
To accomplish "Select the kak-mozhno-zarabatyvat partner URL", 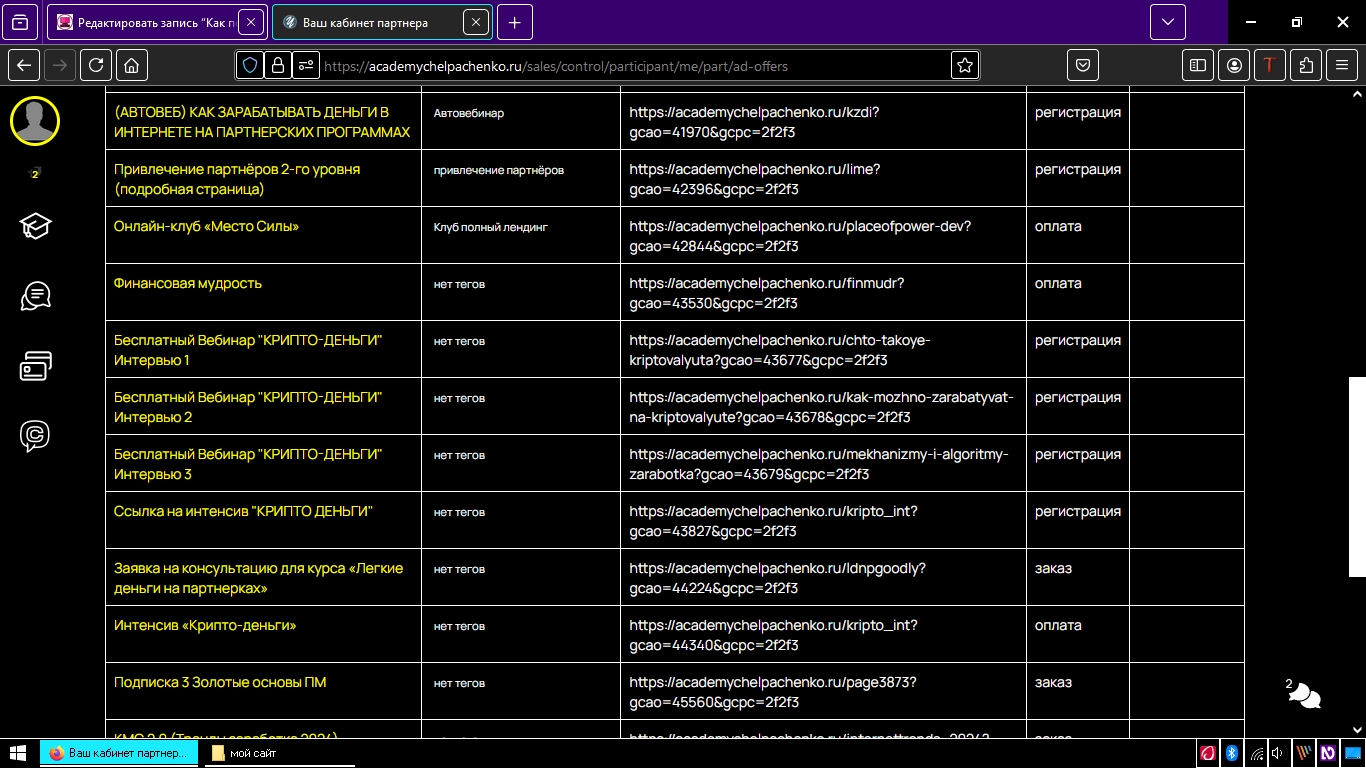I will click(821, 407).
